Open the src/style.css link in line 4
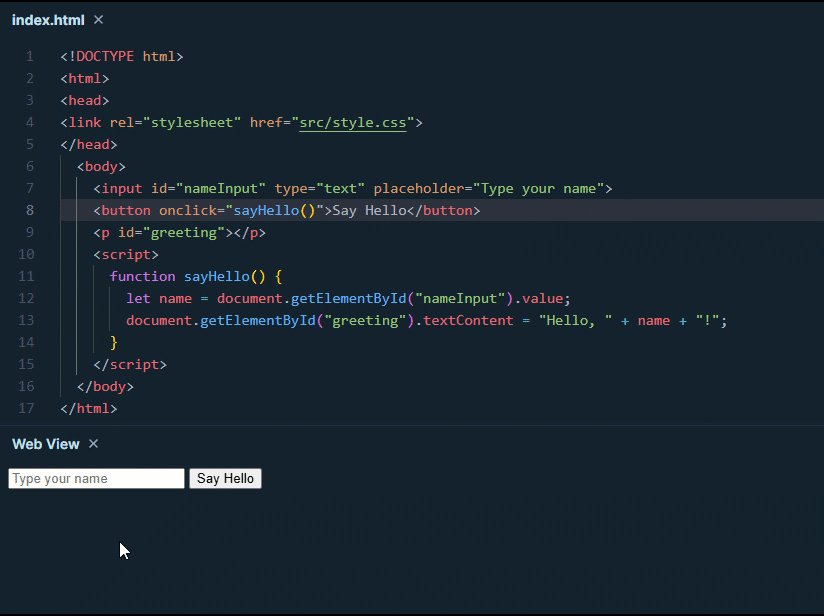The height and width of the screenshot is (616, 824). point(353,122)
